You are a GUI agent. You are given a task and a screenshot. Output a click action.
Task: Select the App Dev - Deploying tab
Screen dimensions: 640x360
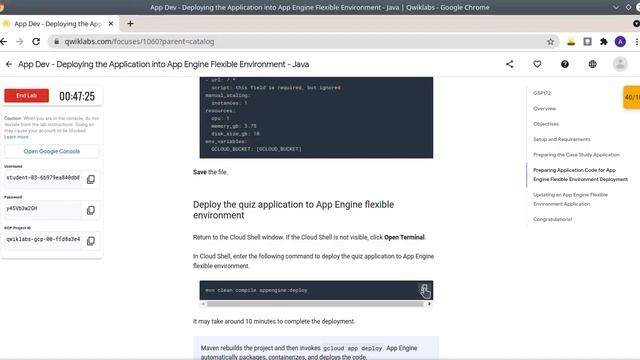click(58, 24)
